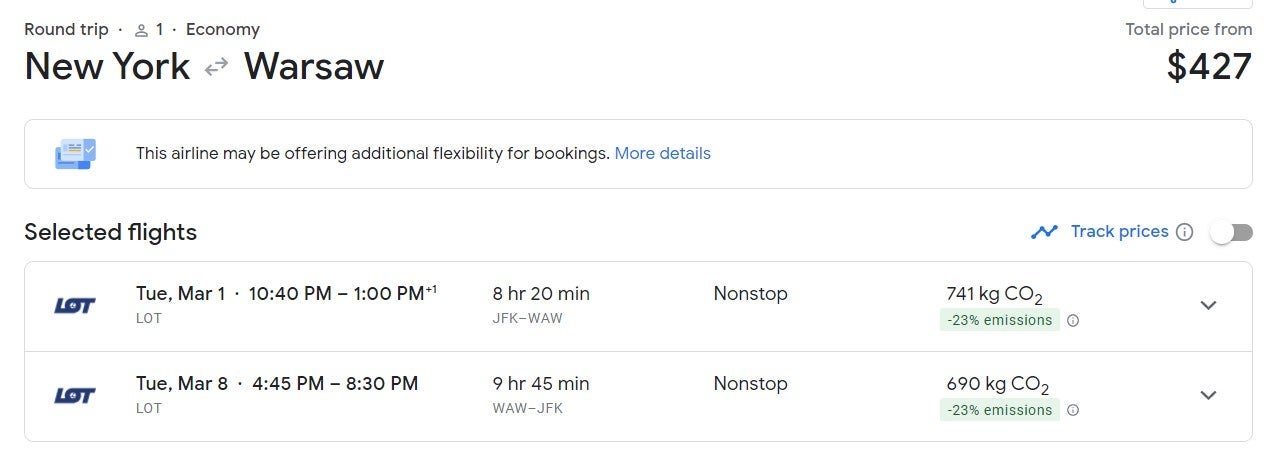Click the -23% emissions badge on JFK–WAW flight

[999, 321]
